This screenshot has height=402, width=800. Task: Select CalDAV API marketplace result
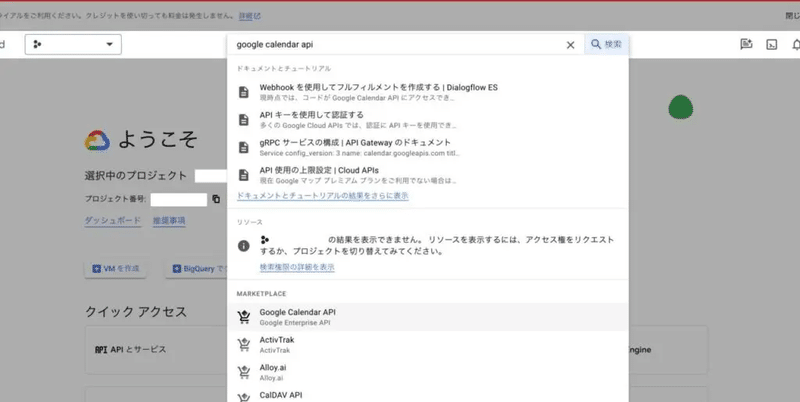click(x=428, y=394)
